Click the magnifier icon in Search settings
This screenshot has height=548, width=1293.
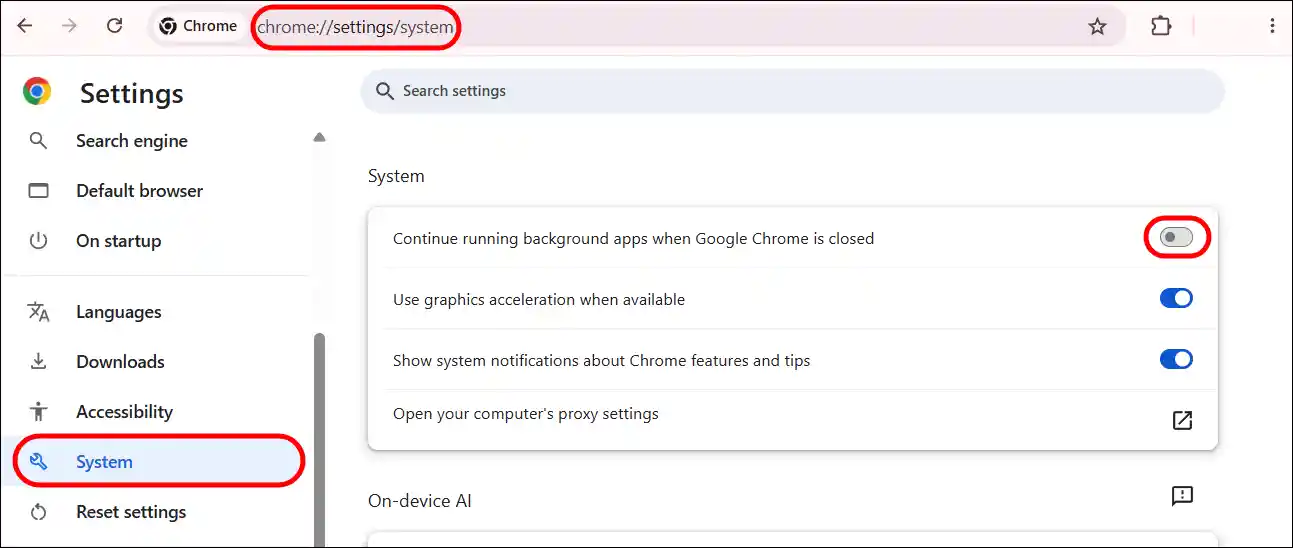tap(384, 91)
